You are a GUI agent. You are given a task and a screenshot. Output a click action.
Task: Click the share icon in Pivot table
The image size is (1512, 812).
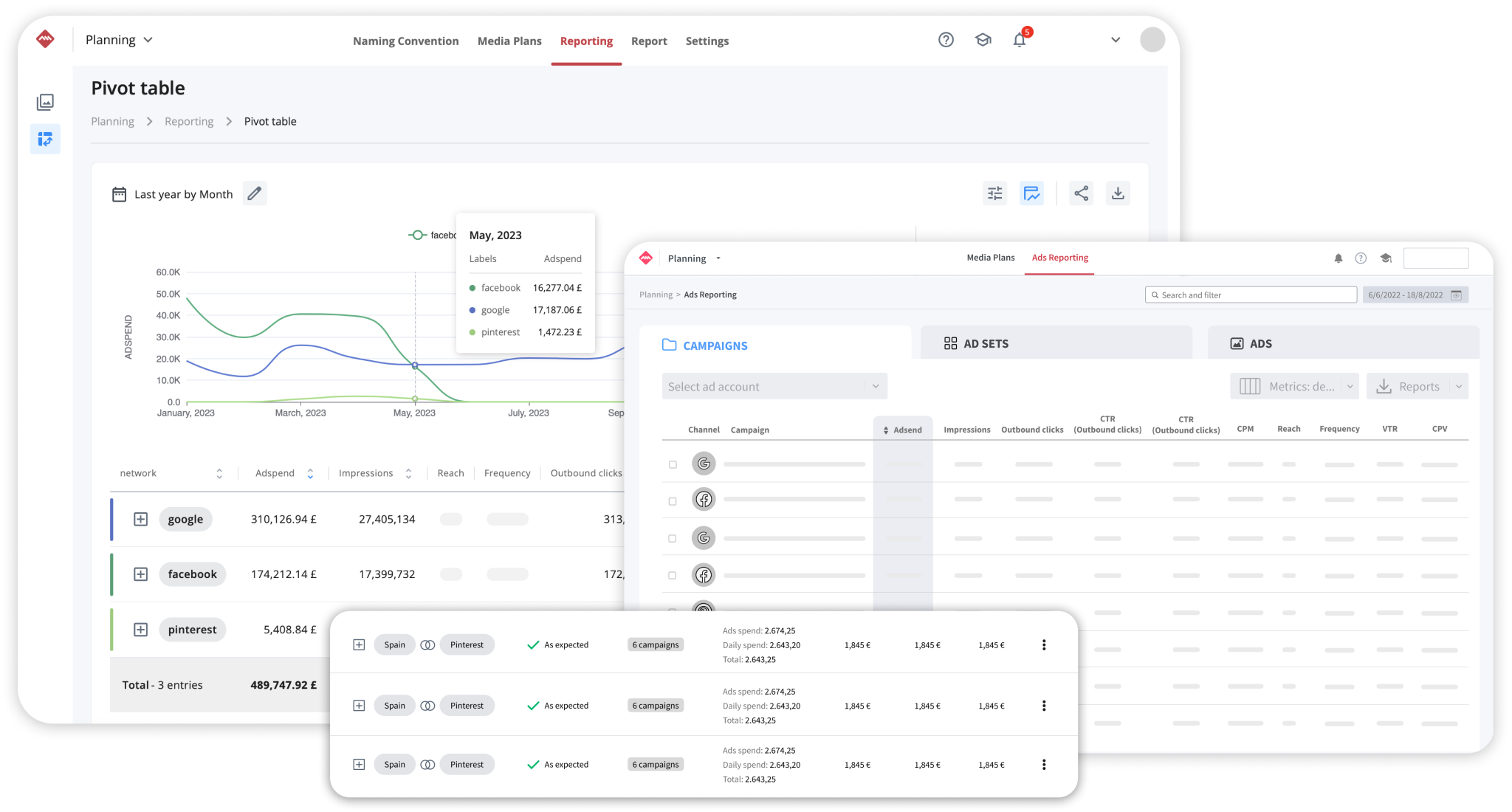point(1081,193)
